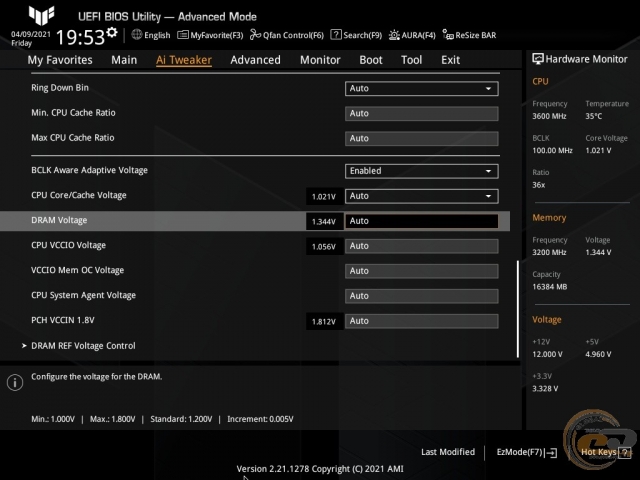640x480 pixels.
Task: Open the Tool tab
Action: (411, 60)
